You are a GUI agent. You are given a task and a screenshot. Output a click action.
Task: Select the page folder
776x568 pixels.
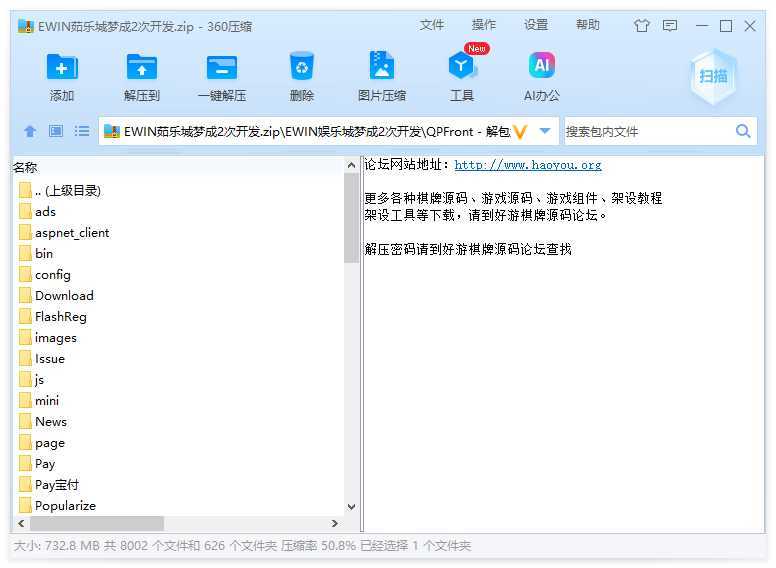(x=42, y=443)
